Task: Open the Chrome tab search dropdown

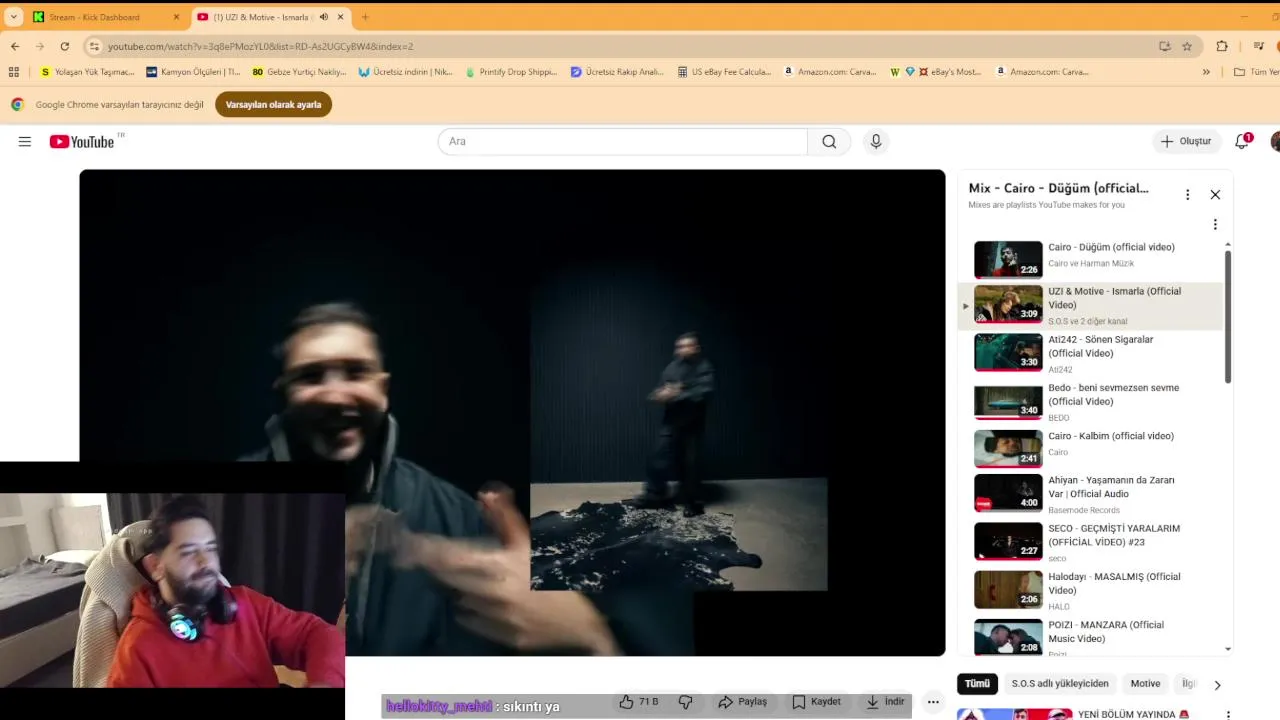Action: click(x=14, y=17)
